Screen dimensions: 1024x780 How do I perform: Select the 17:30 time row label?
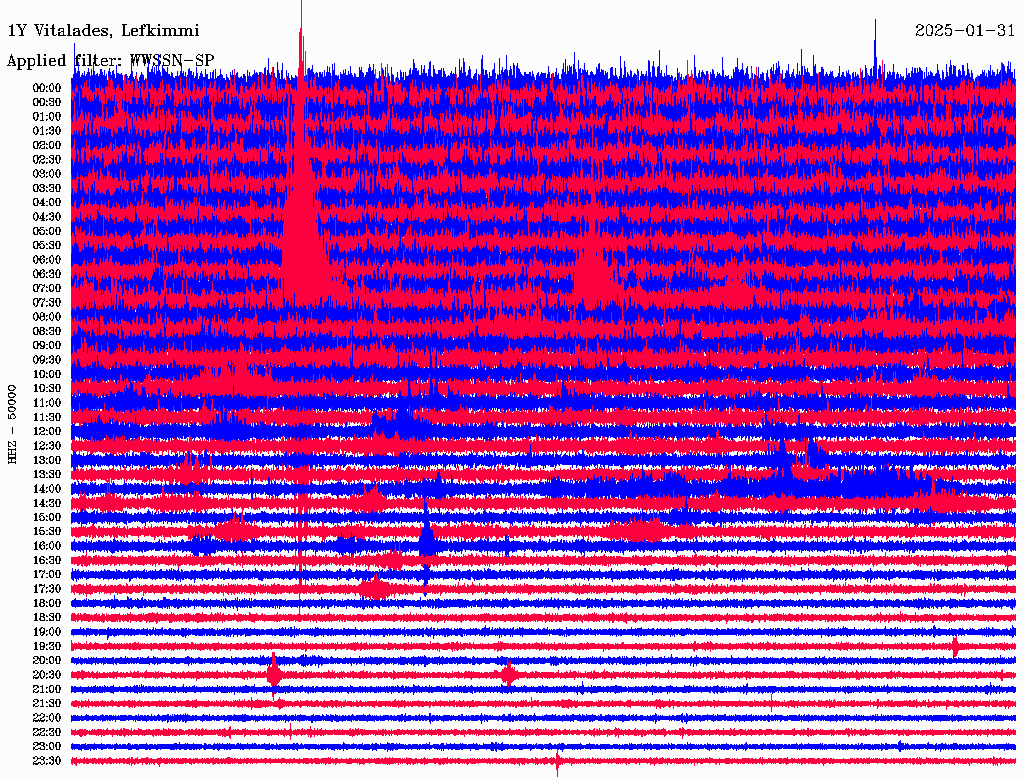47,589
